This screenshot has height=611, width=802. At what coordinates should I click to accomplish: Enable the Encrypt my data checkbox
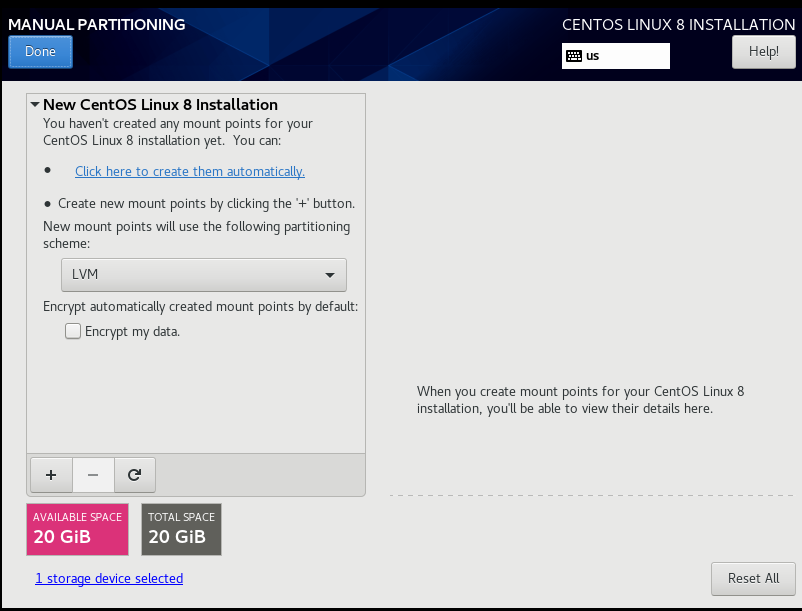(73, 331)
